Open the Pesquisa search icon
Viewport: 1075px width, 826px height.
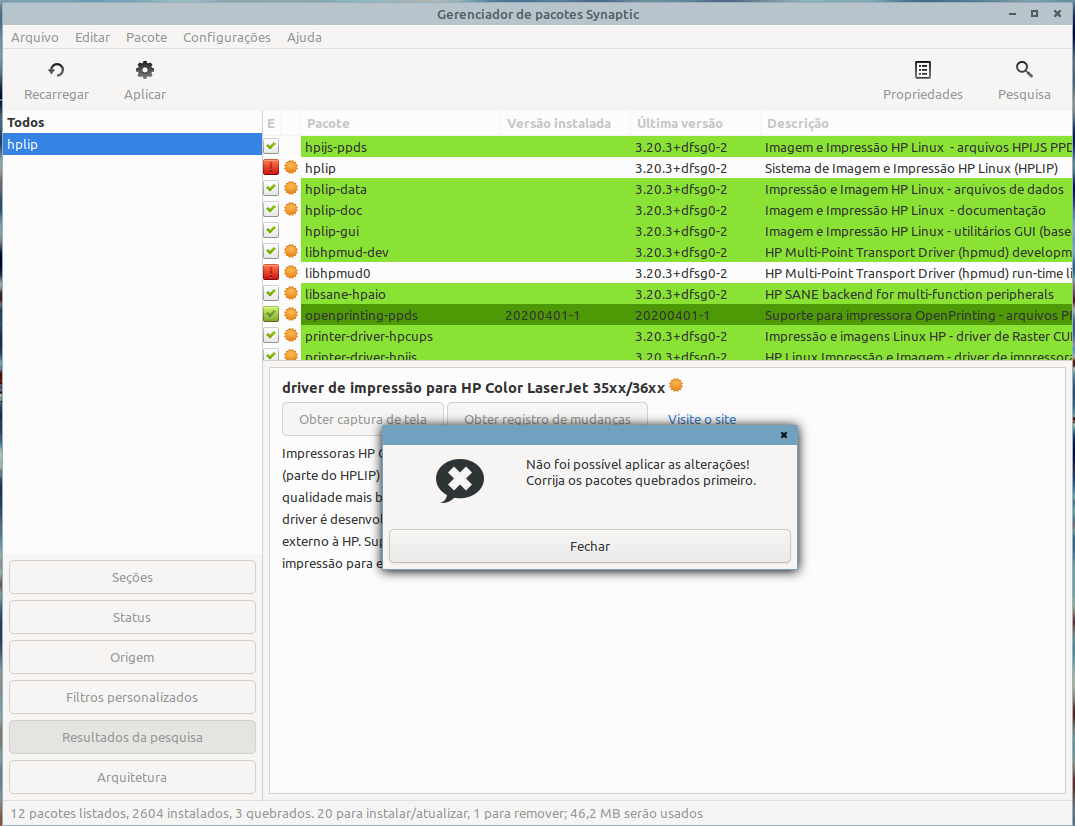click(x=1024, y=69)
